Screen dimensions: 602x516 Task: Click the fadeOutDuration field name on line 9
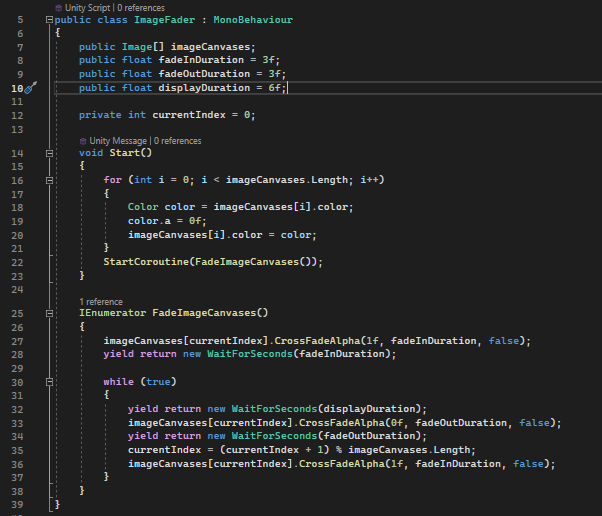204,74
